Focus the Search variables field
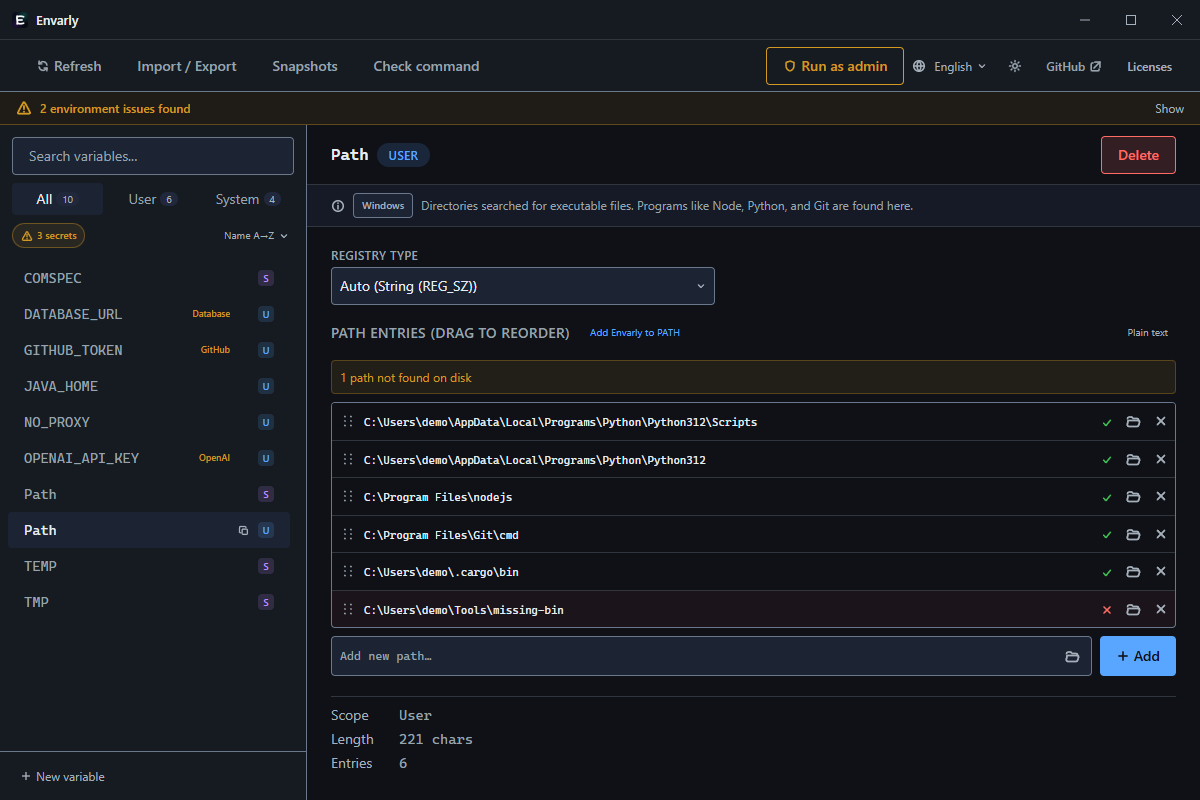Image resolution: width=1200 pixels, height=800 pixels. 153,156
